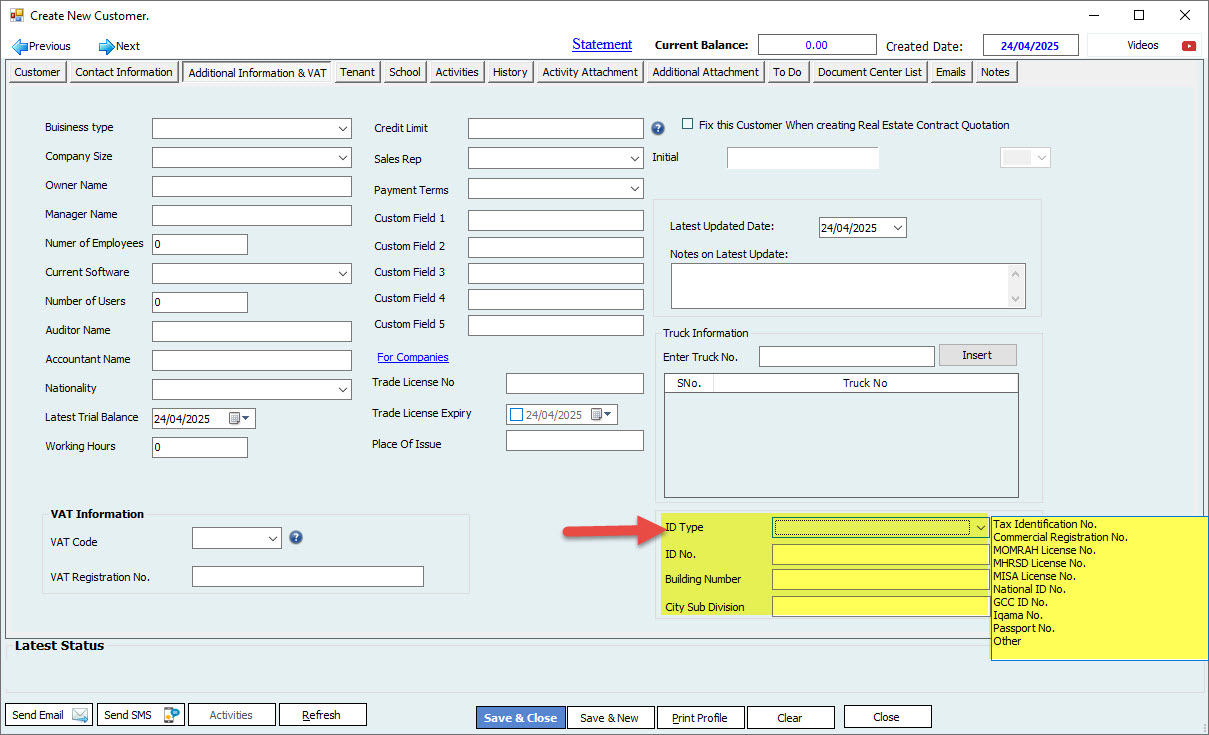1209x735 pixels.
Task: Click the Building Number input field
Action: click(x=881, y=580)
